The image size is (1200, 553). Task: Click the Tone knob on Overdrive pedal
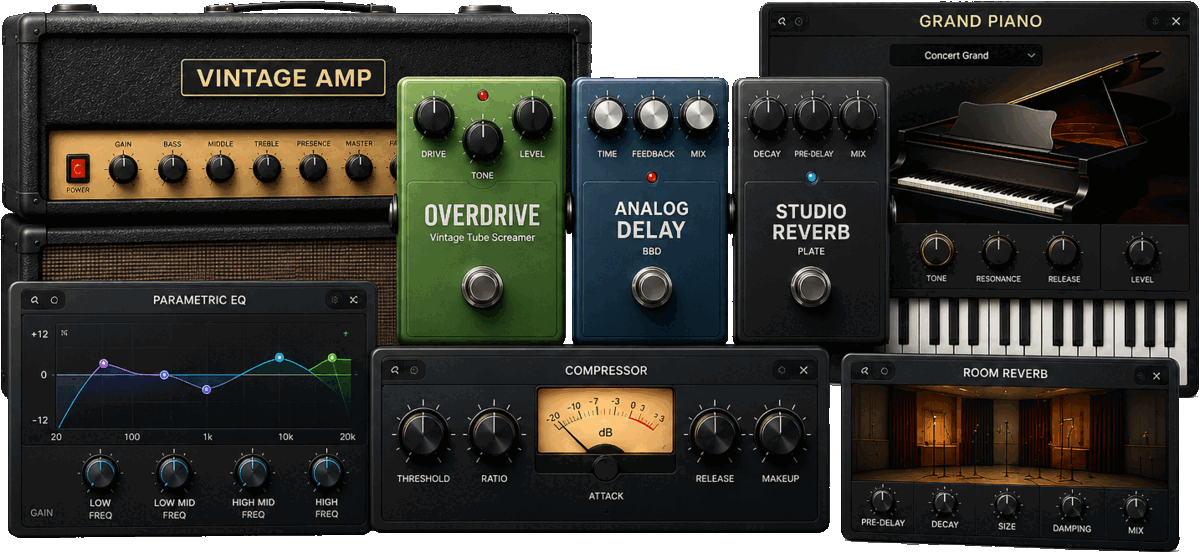(482, 139)
